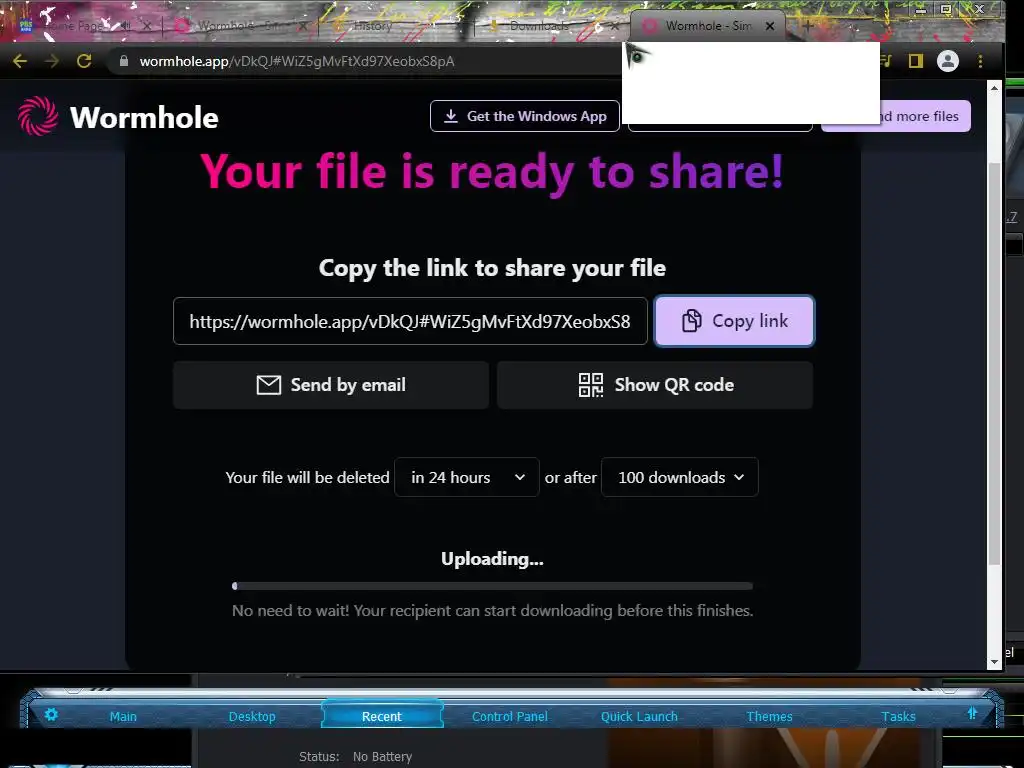The image size is (1024, 768).
Task: Click the 'Uploading...' status text
Action: tap(492, 559)
